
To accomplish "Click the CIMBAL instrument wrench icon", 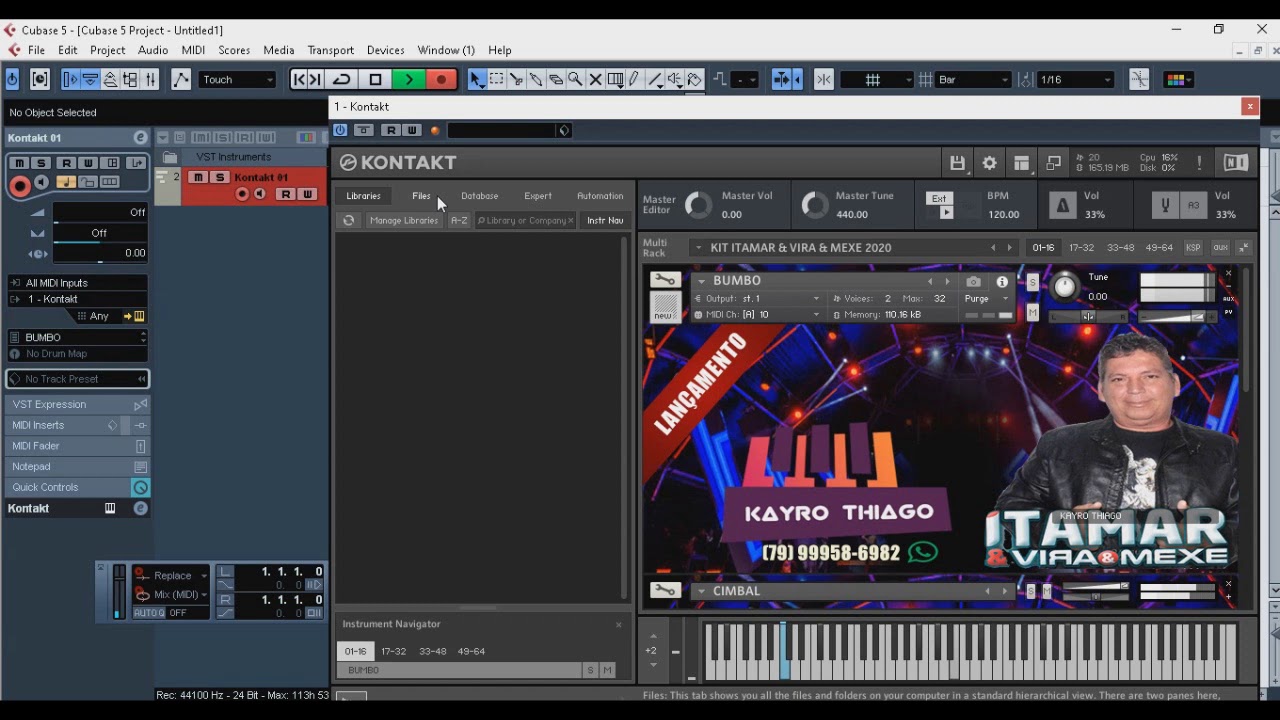I will (x=664, y=590).
